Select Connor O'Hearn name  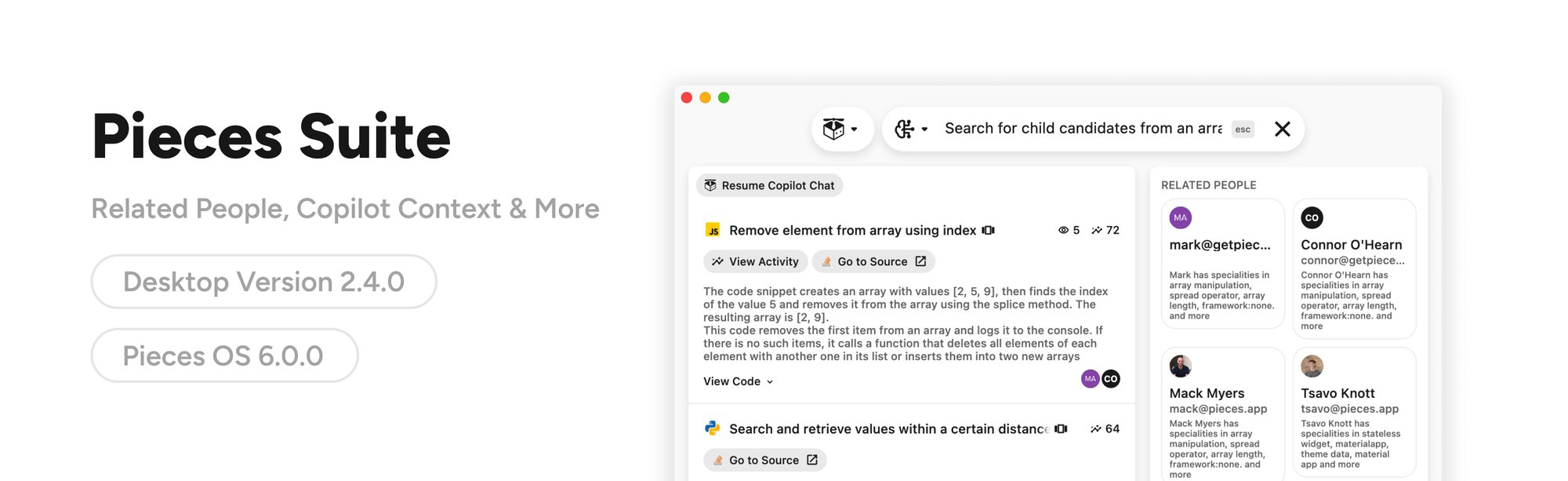tap(1352, 245)
